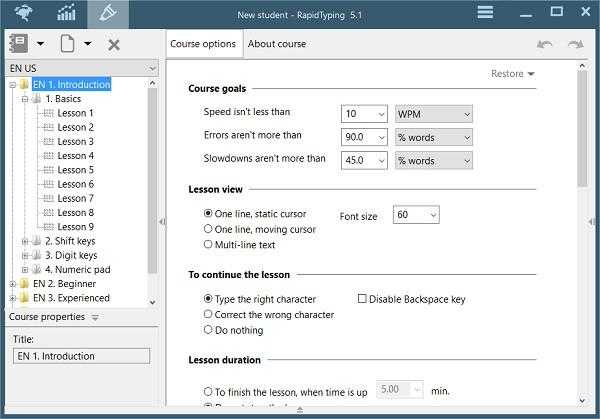This screenshot has width=600, height=419.
Task: Open the typing lesson mode icon
Action: pyautogui.click(x=24, y=13)
